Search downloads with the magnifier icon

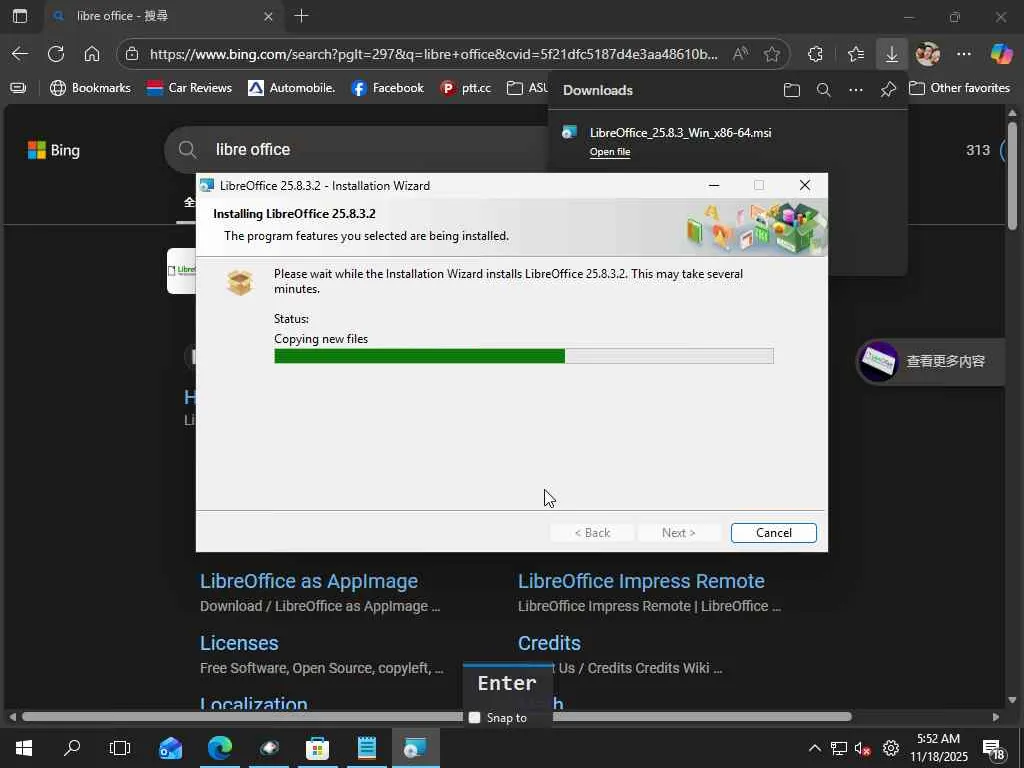pyautogui.click(x=824, y=90)
